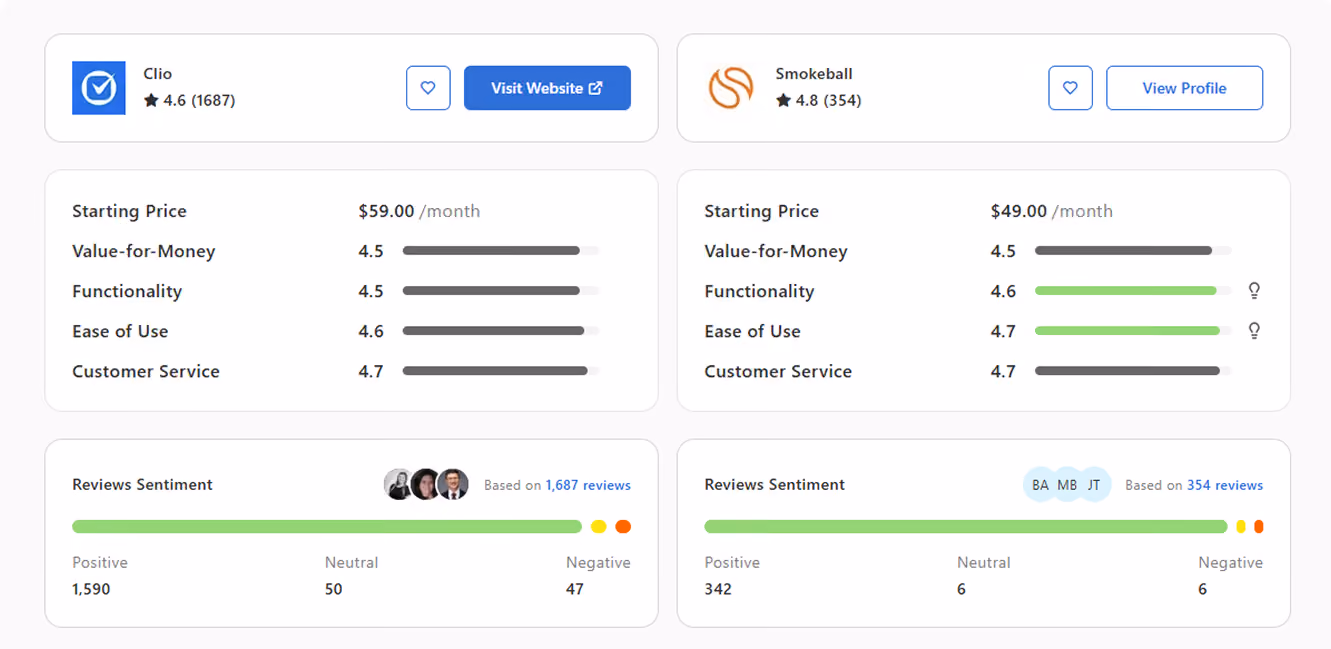Open Clio's site via Visit Website
The height and width of the screenshot is (649, 1331).
pyautogui.click(x=547, y=88)
